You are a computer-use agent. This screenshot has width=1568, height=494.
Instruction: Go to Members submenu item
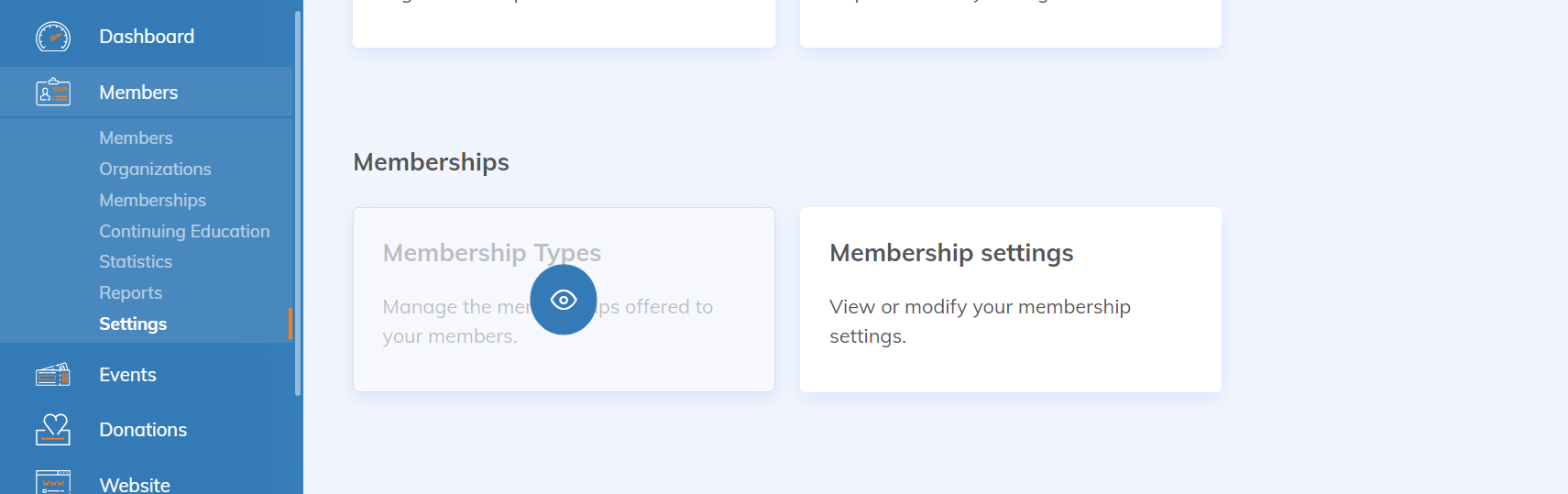coord(136,137)
